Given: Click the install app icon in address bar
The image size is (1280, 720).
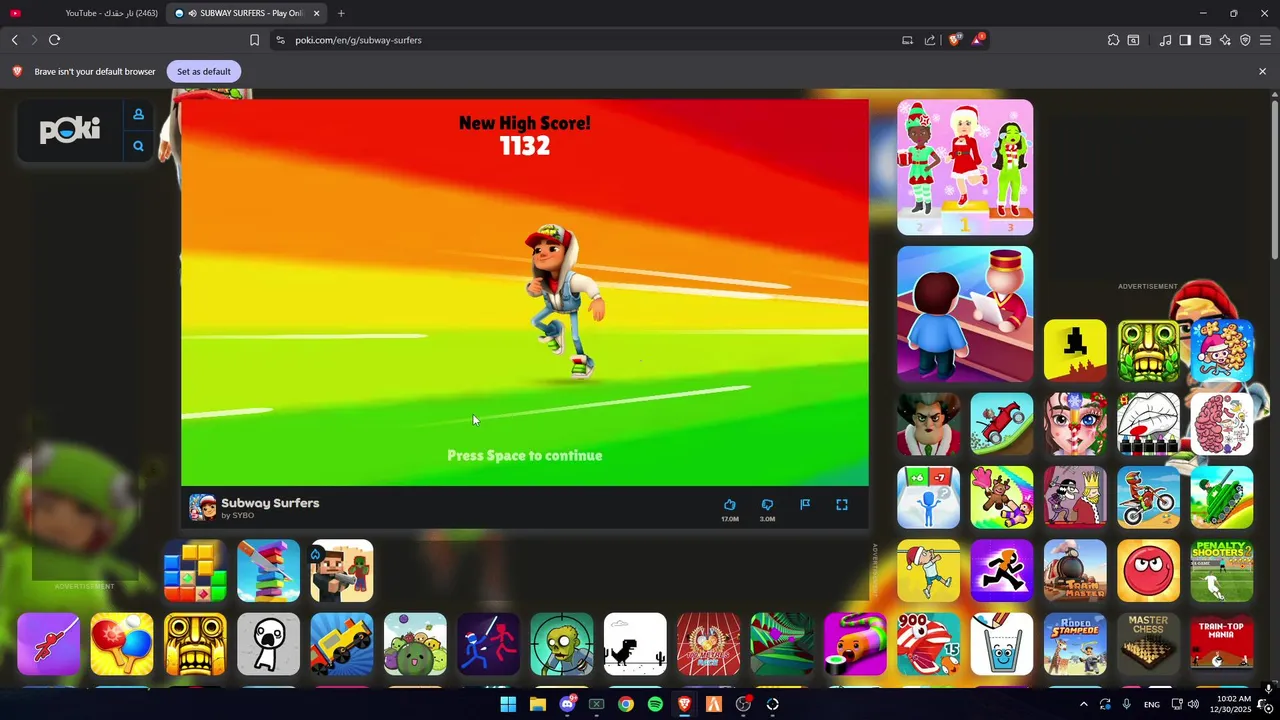Looking at the screenshot, I should click(x=907, y=40).
